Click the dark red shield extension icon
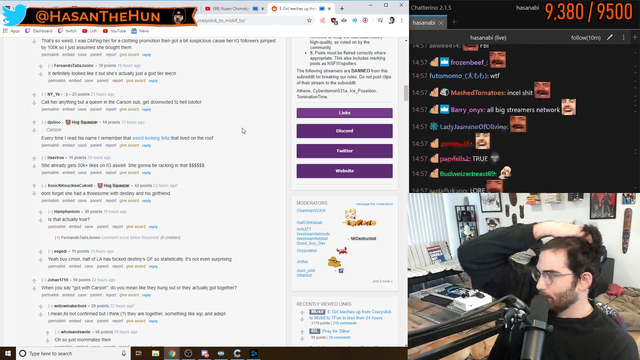Image resolution: width=640 pixels, height=360 pixels. tap(334, 20)
